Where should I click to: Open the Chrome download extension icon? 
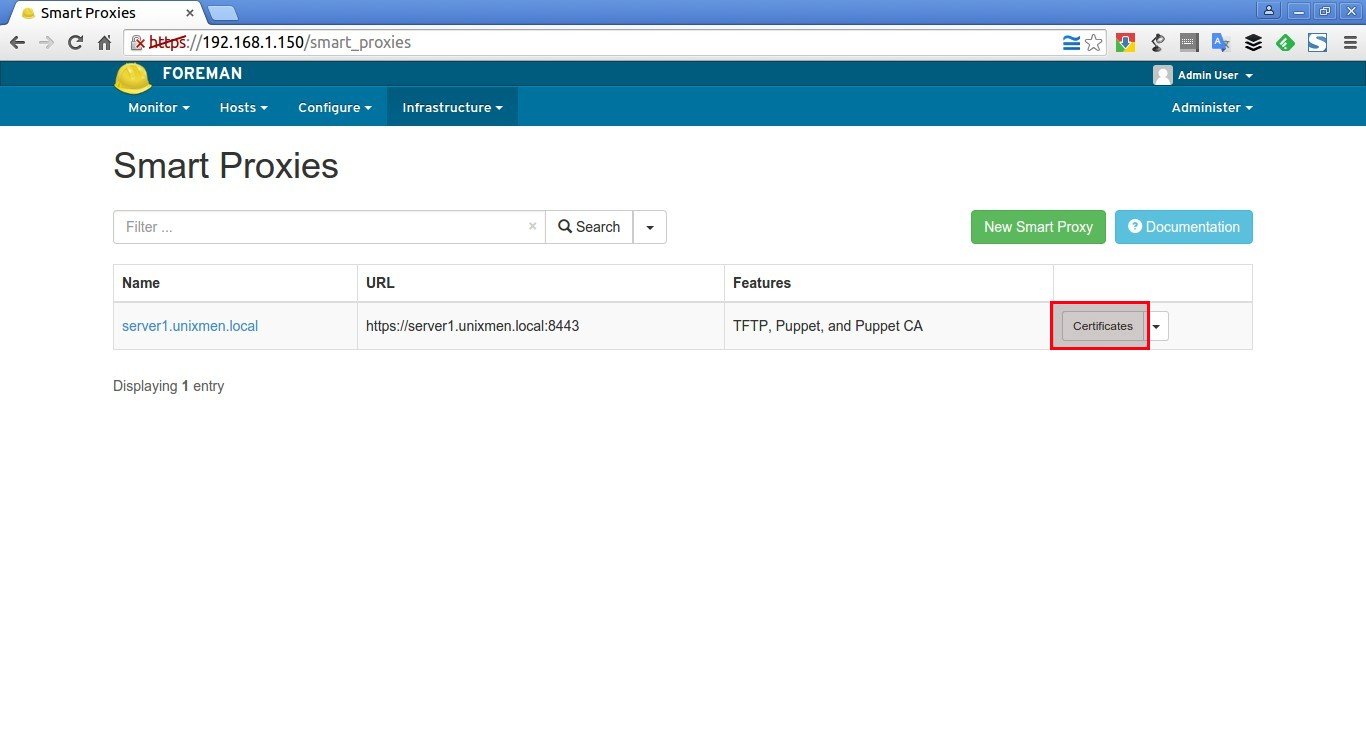pos(1126,43)
